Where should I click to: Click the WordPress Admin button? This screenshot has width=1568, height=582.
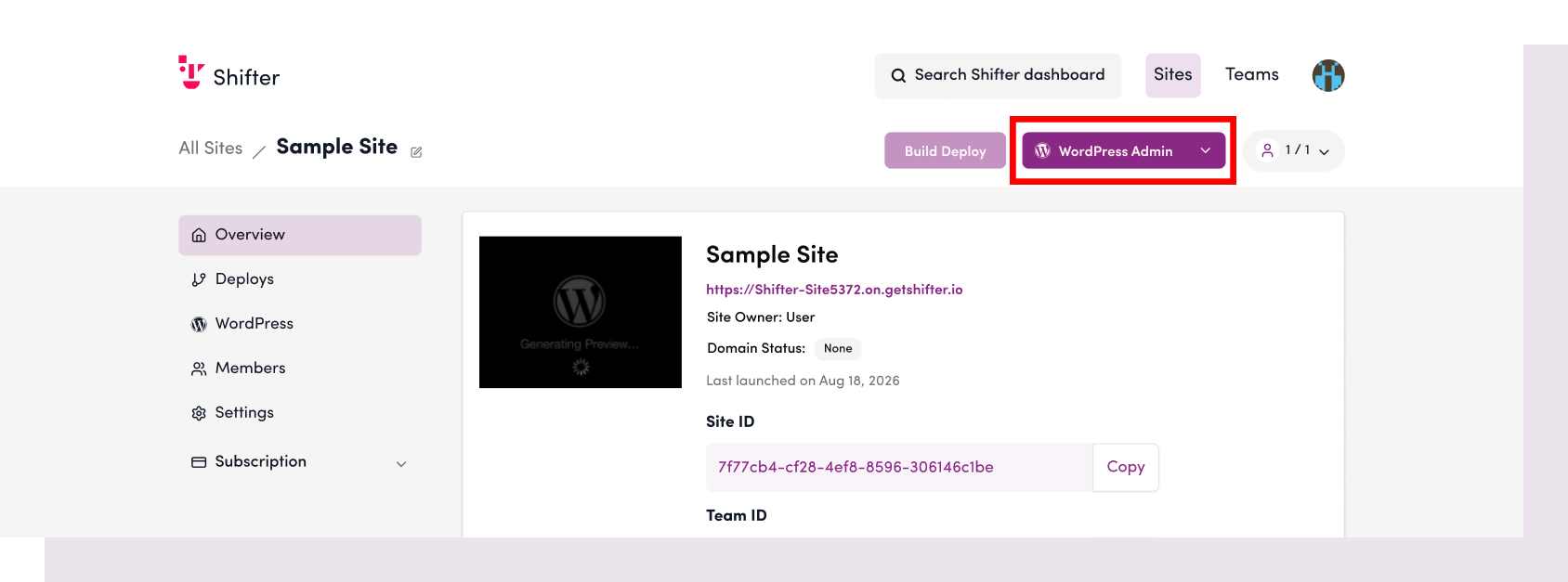1124,150
